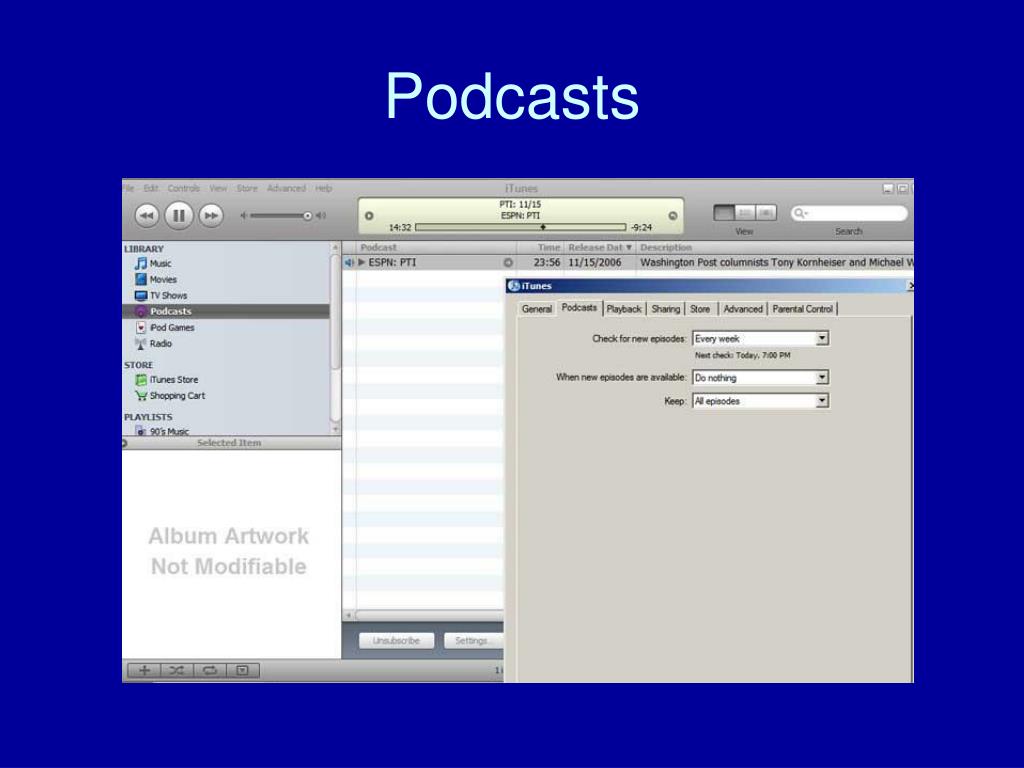Screen dimensions: 1024x768
Task: Switch to the Advanced preferences tab
Action: 743,309
